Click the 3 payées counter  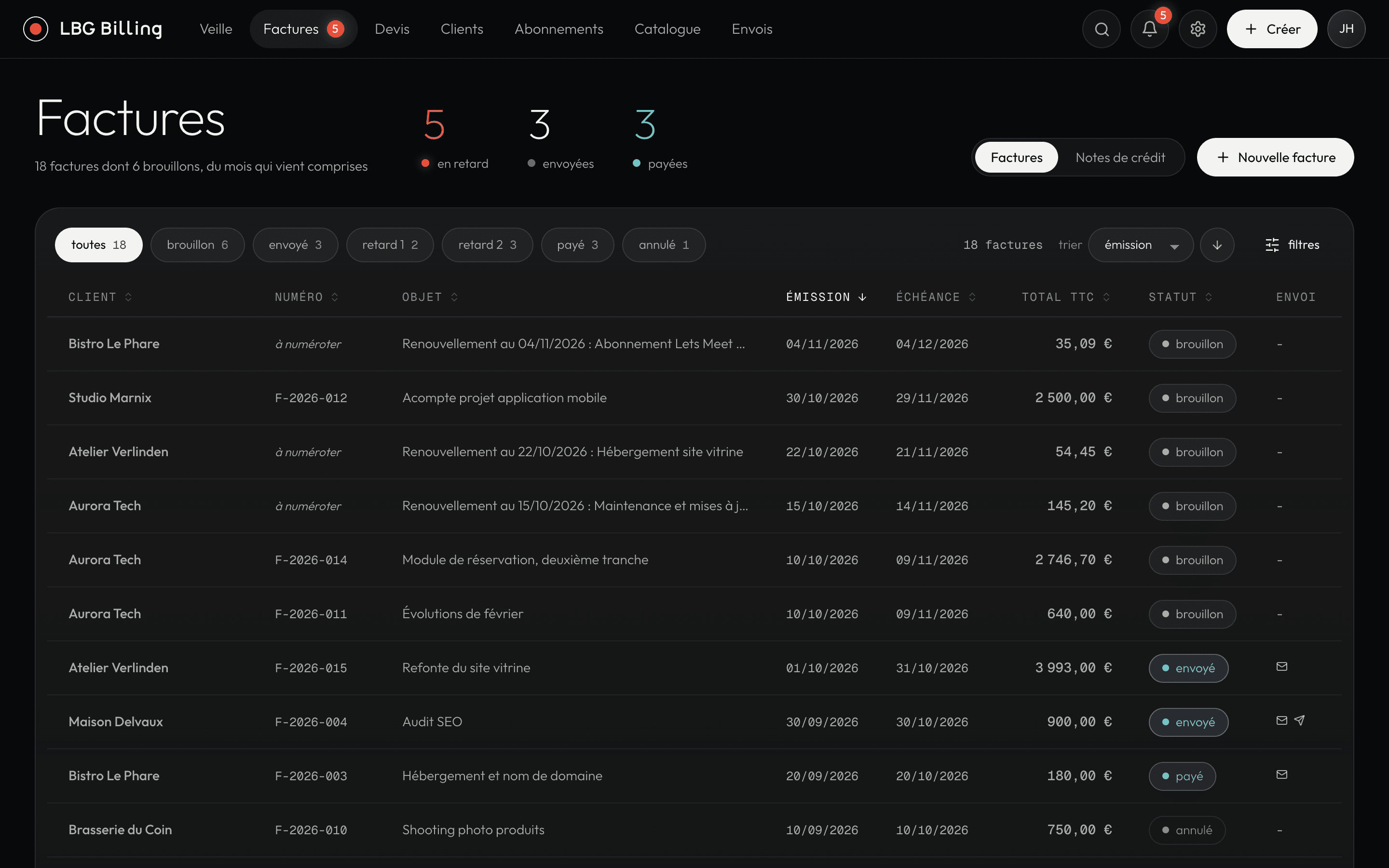(x=659, y=138)
